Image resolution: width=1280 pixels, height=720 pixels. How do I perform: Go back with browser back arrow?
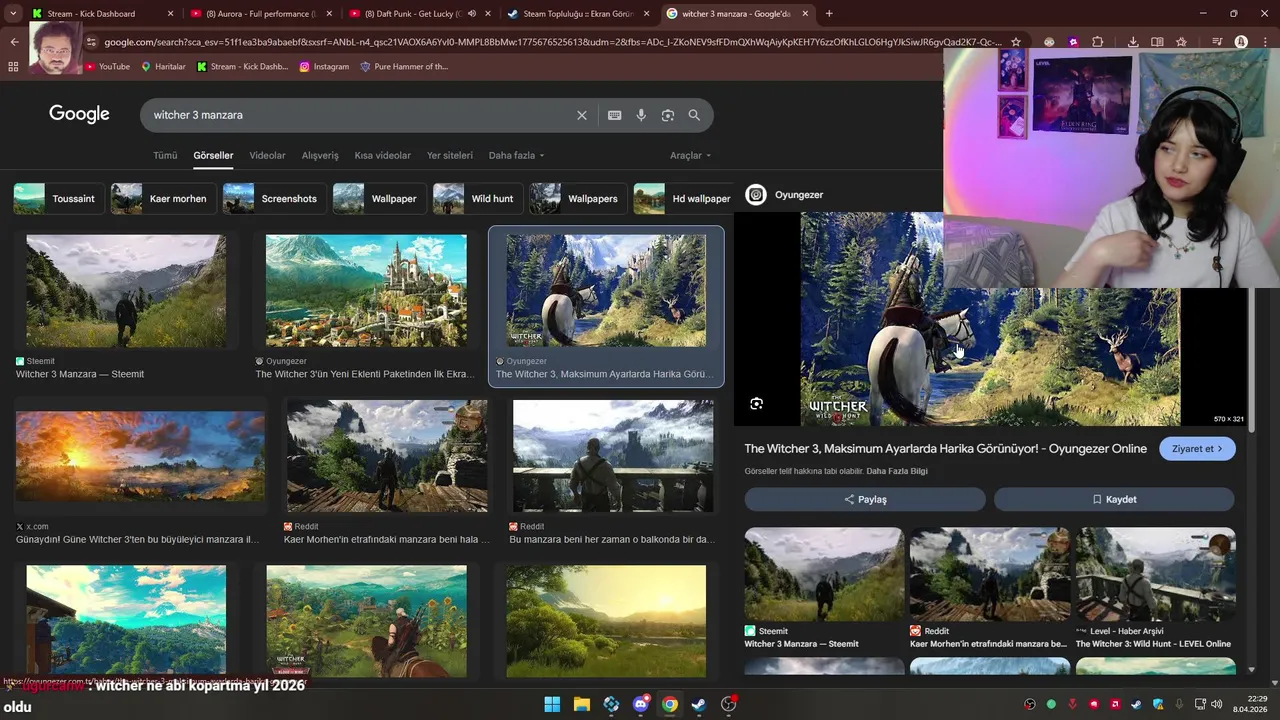point(14,42)
